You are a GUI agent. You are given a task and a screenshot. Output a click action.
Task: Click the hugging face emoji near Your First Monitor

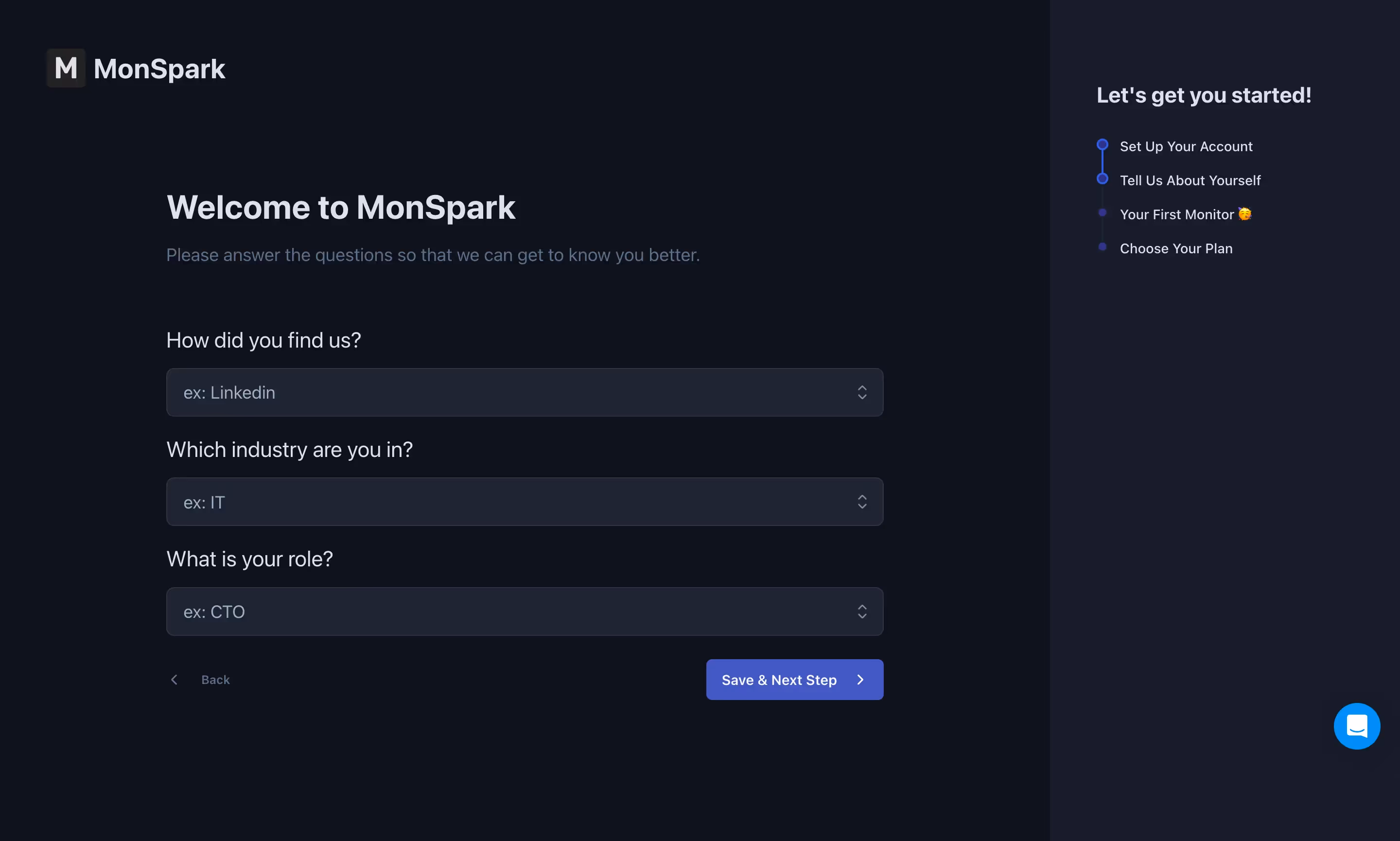pyautogui.click(x=1244, y=213)
